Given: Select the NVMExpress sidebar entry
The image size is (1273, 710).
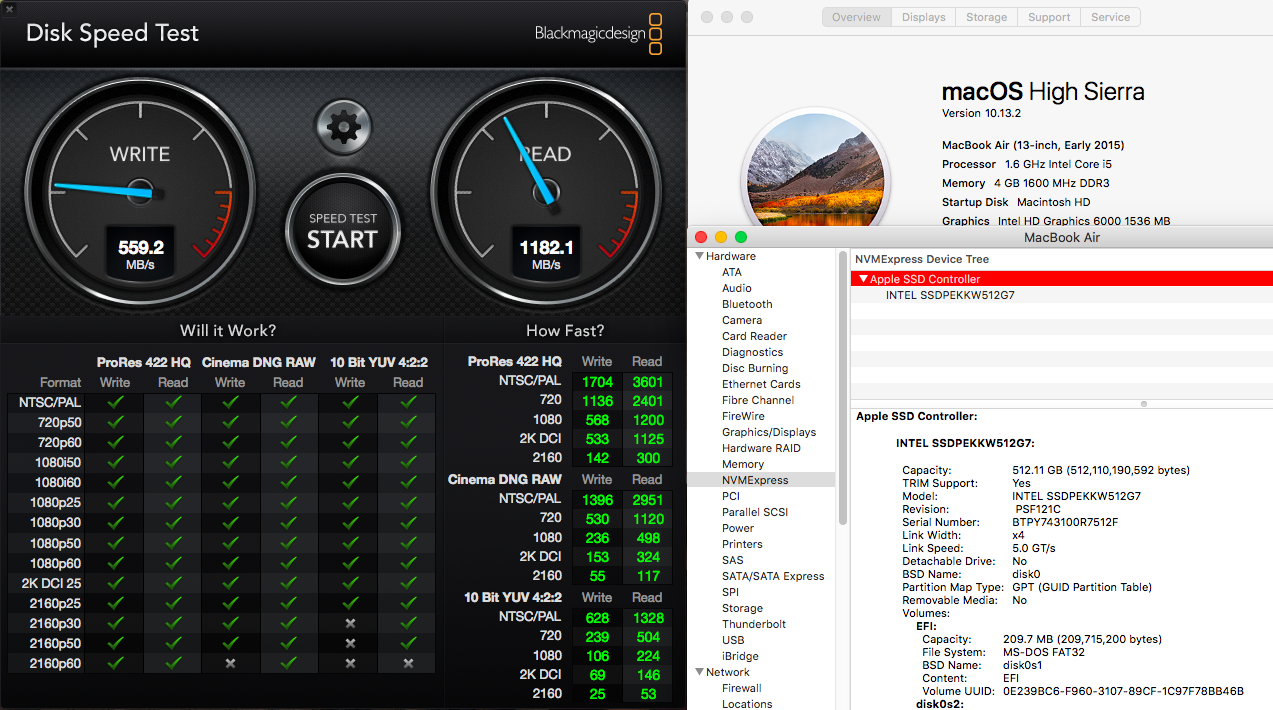Looking at the screenshot, I should (x=761, y=480).
